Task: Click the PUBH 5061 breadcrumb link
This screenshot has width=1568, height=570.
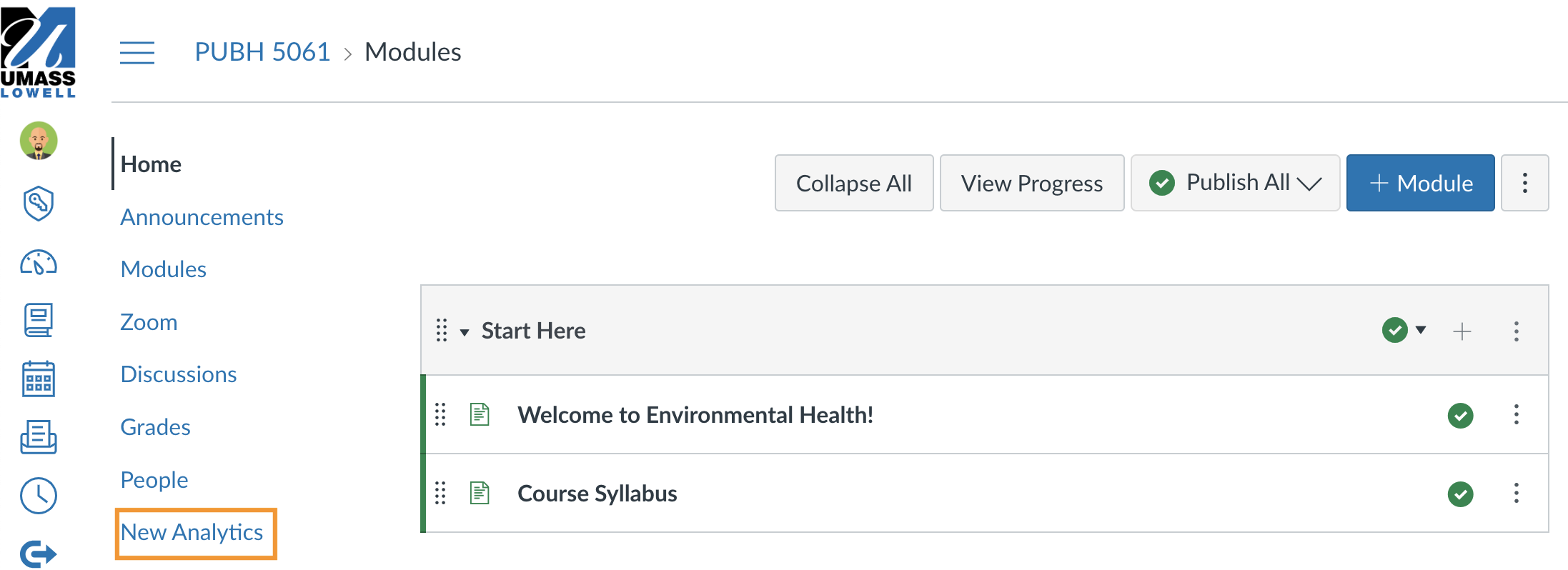Action: click(x=262, y=52)
